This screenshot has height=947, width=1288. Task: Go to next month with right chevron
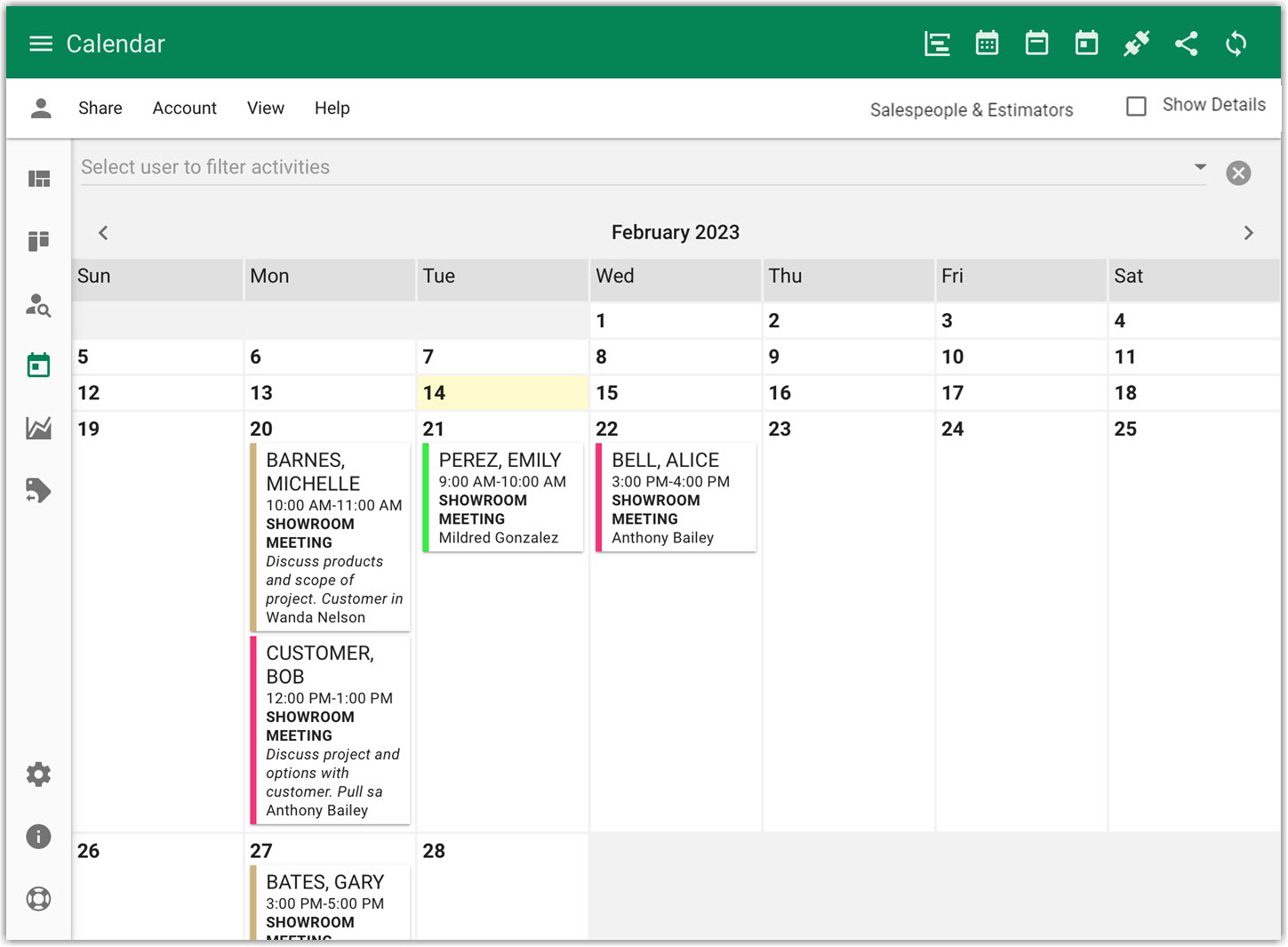click(1248, 233)
